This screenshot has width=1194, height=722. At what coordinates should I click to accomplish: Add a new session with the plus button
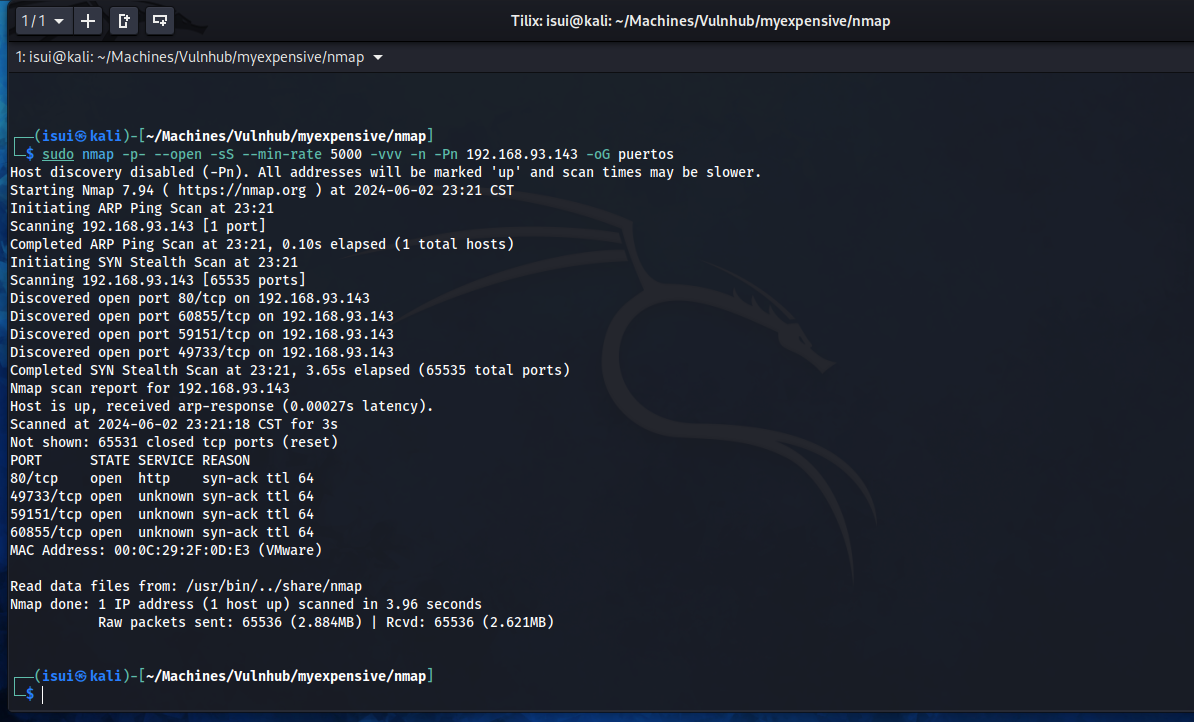point(89,20)
